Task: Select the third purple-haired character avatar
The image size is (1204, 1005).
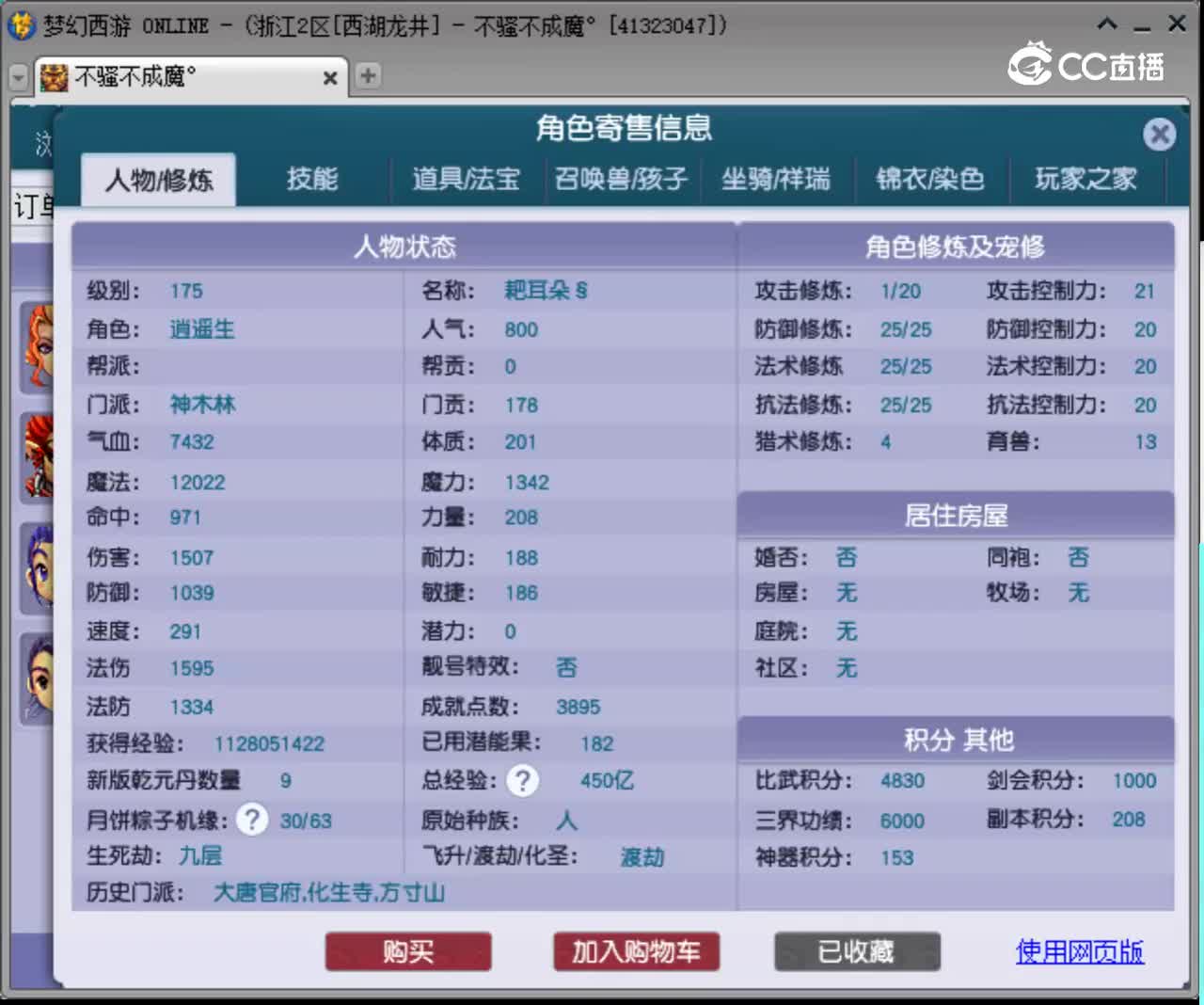Action: point(38,567)
